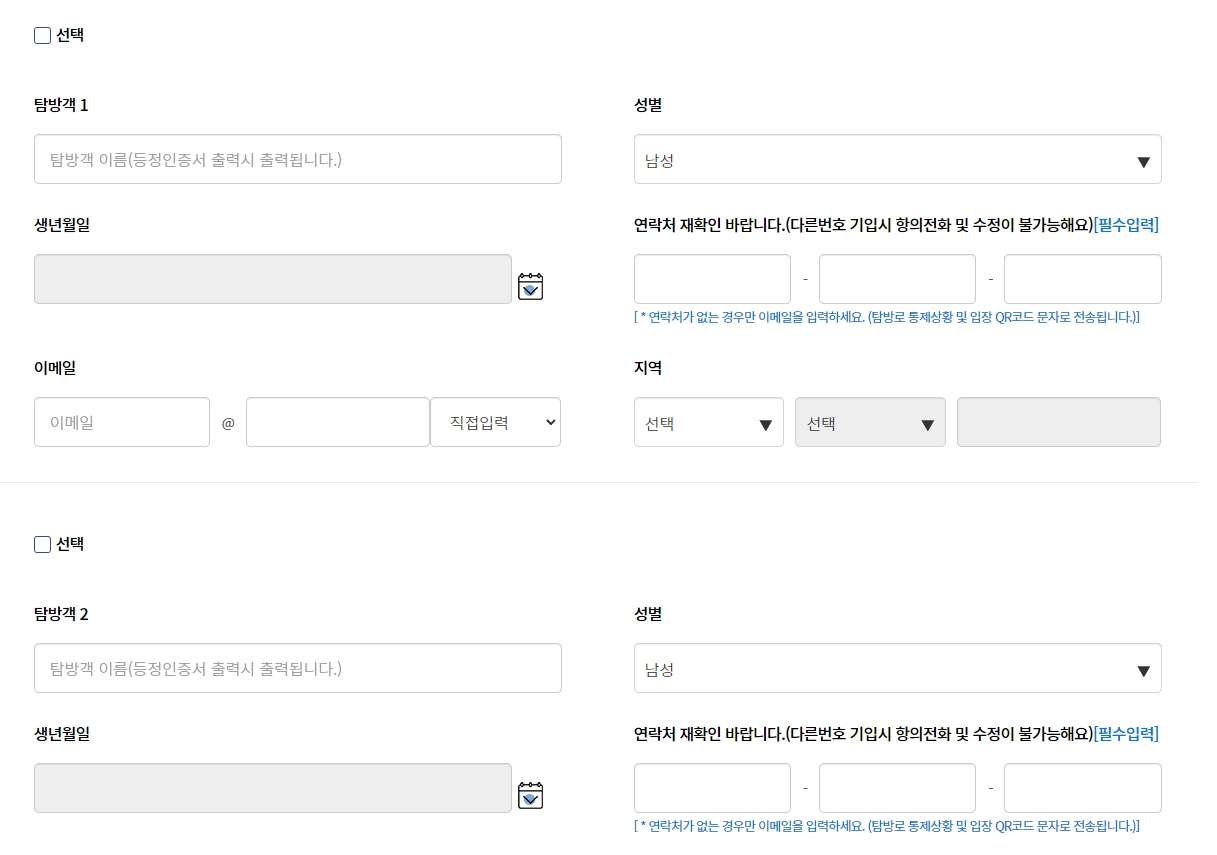The width and height of the screenshot is (1217, 855).
Task: Click the 탐방객 2 name input field
Action: pyautogui.click(x=297, y=667)
